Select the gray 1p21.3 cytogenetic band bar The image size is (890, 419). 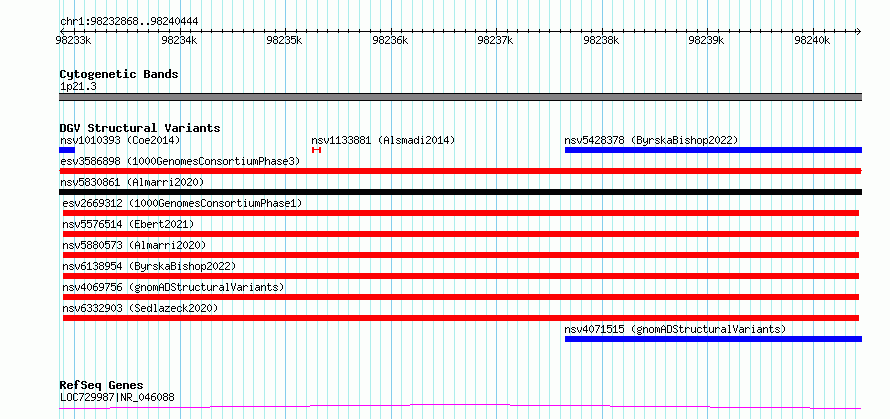tap(461, 97)
